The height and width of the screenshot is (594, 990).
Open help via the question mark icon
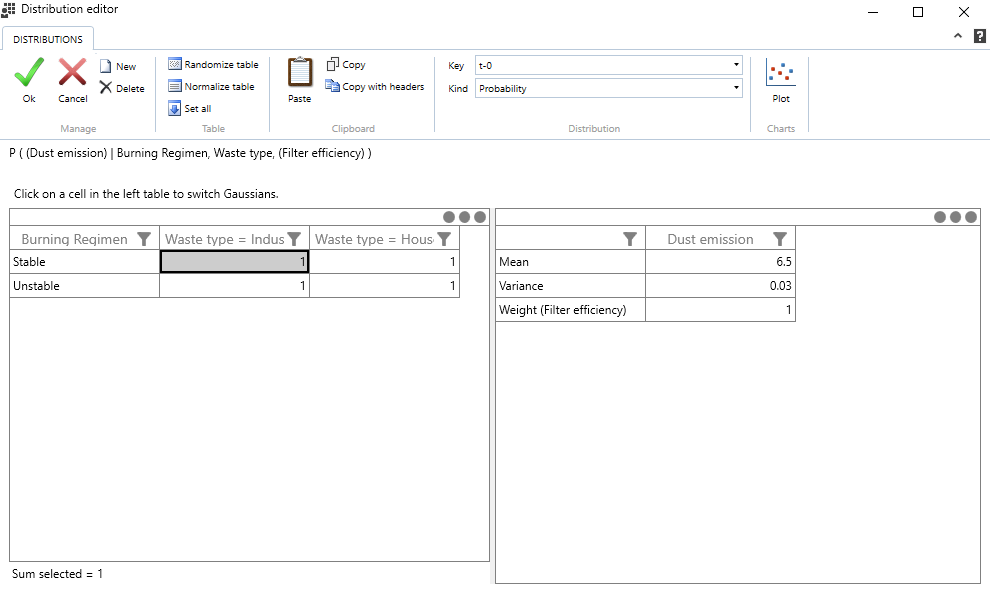click(x=979, y=36)
